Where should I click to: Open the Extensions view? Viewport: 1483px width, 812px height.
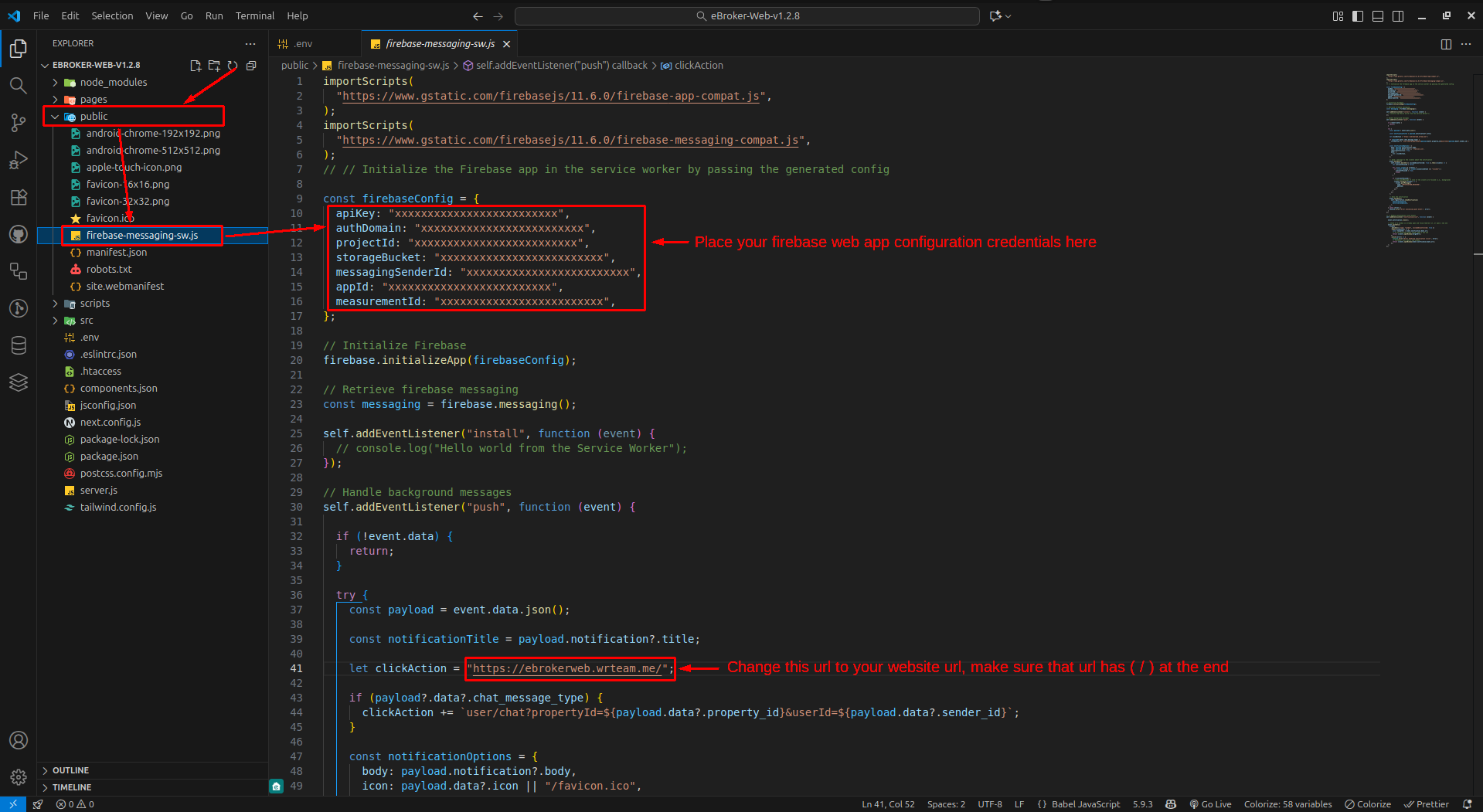tap(18, 197)
